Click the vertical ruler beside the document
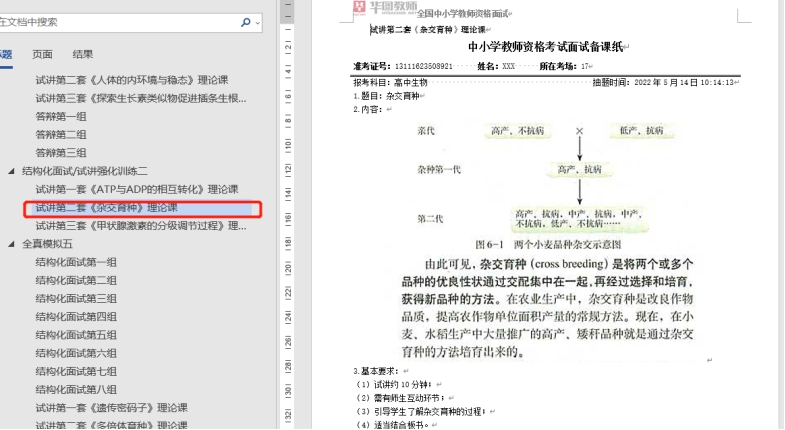This screenshot has width=785, height=430. click(287, 250)
